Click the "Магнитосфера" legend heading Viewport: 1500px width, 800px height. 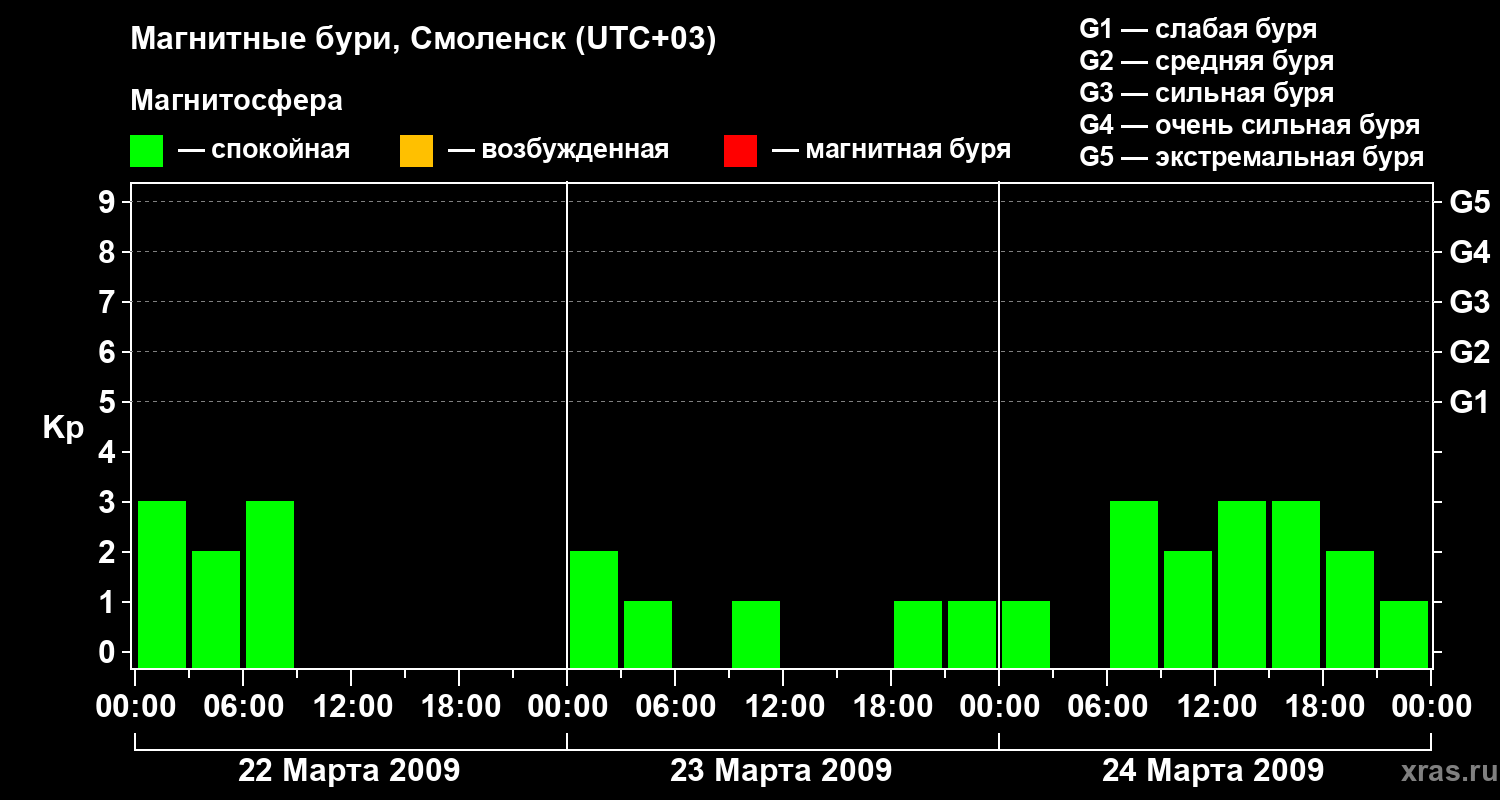point(236,101)
